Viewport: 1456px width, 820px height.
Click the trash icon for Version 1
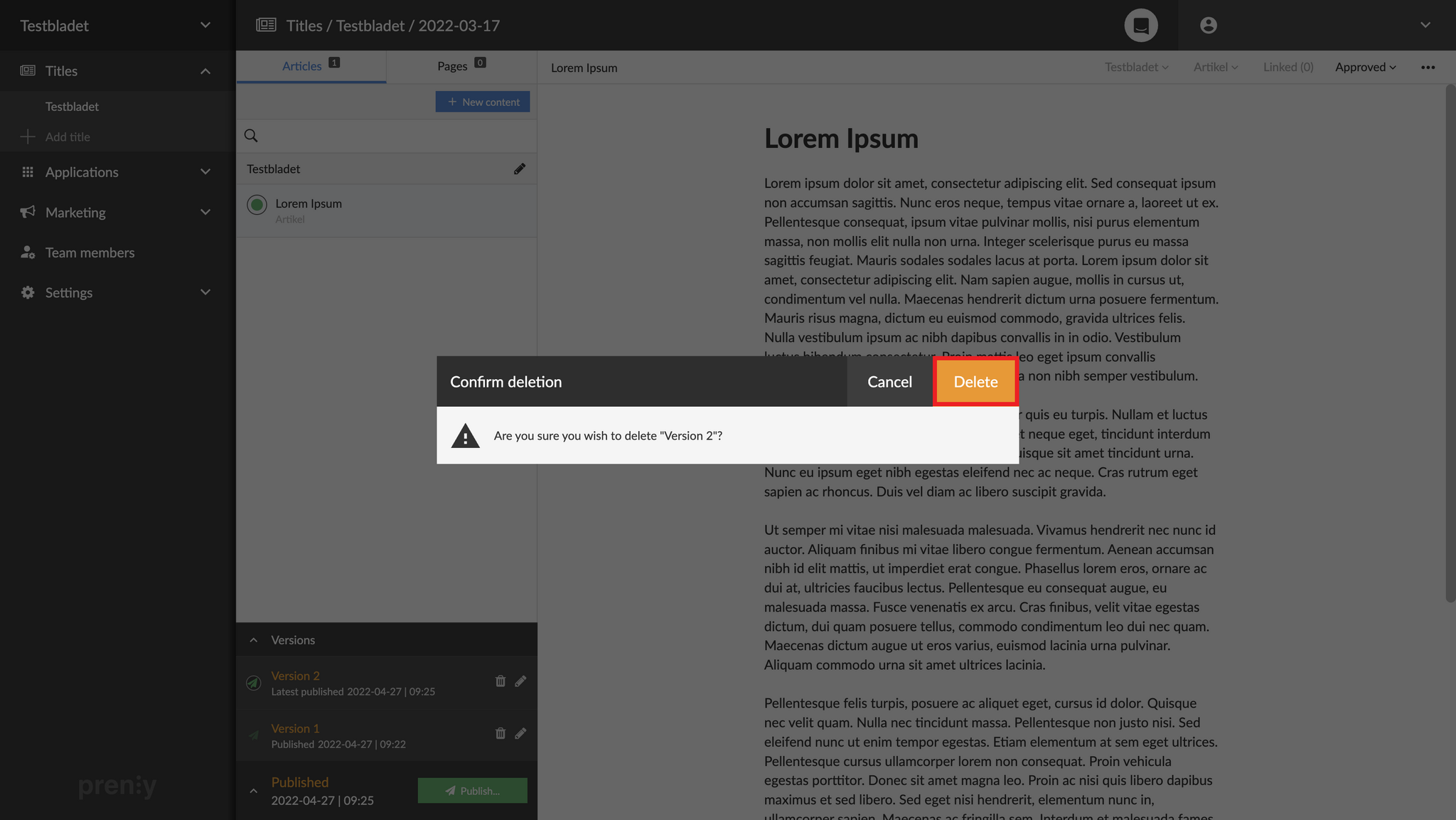(x=500, y=733)
